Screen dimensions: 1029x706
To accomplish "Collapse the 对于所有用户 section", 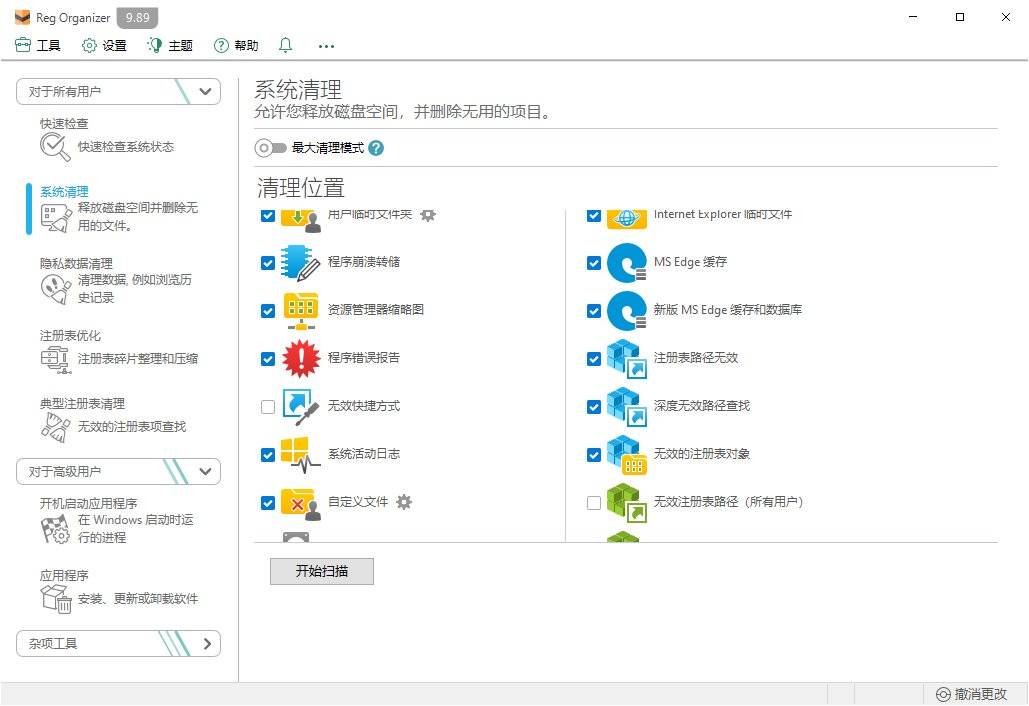I will (x=205, y=91).
